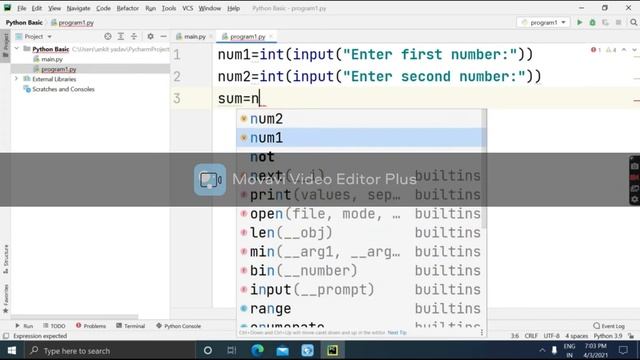The width and height of the screenshot is (640, 360).
Task: Click the locate file target icon
Action: 108,37
